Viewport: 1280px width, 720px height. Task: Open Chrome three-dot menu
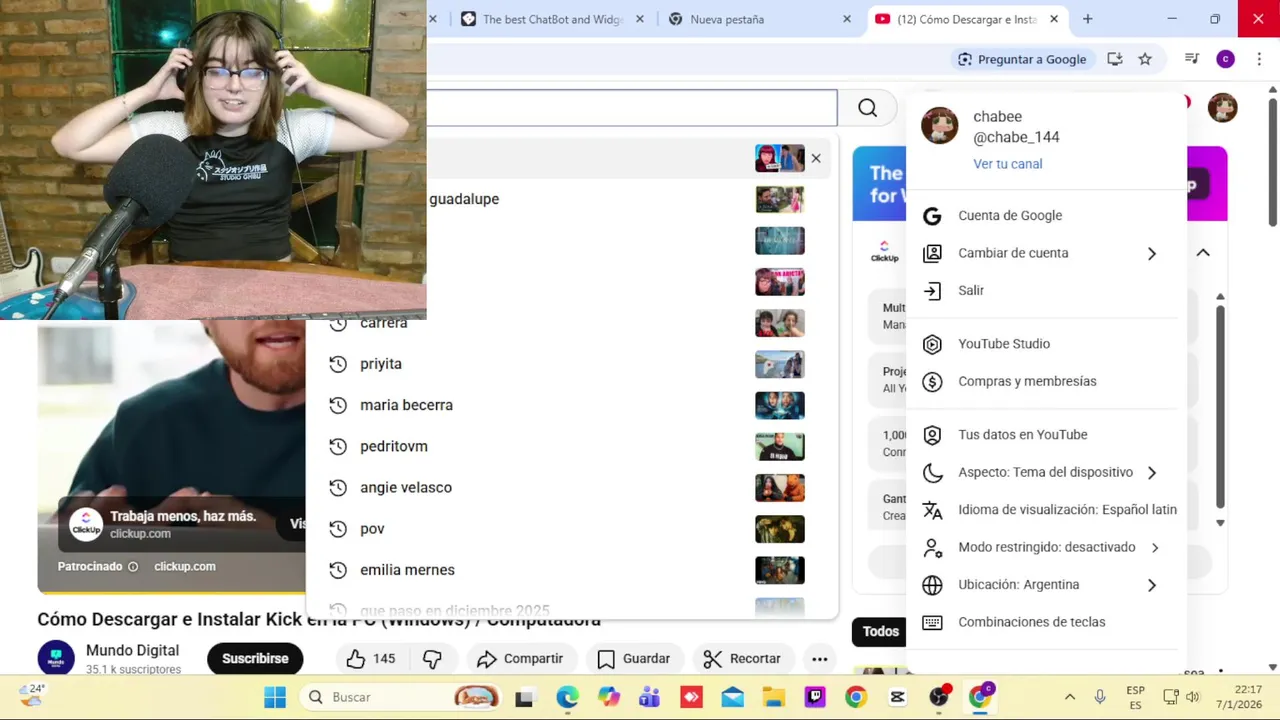pyautogui.click(x=1259, y=59)
